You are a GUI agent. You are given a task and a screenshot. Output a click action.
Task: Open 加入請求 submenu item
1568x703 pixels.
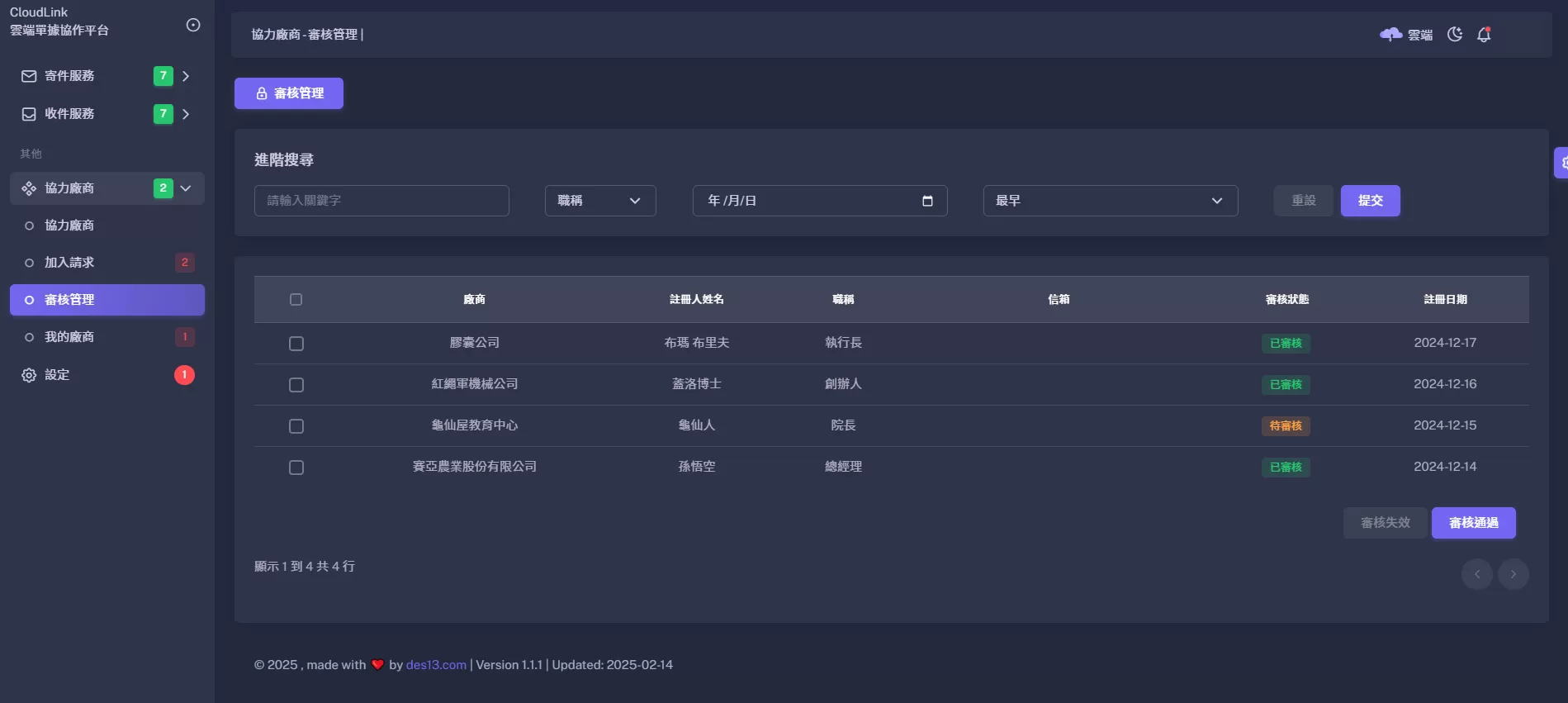point(107,263)
